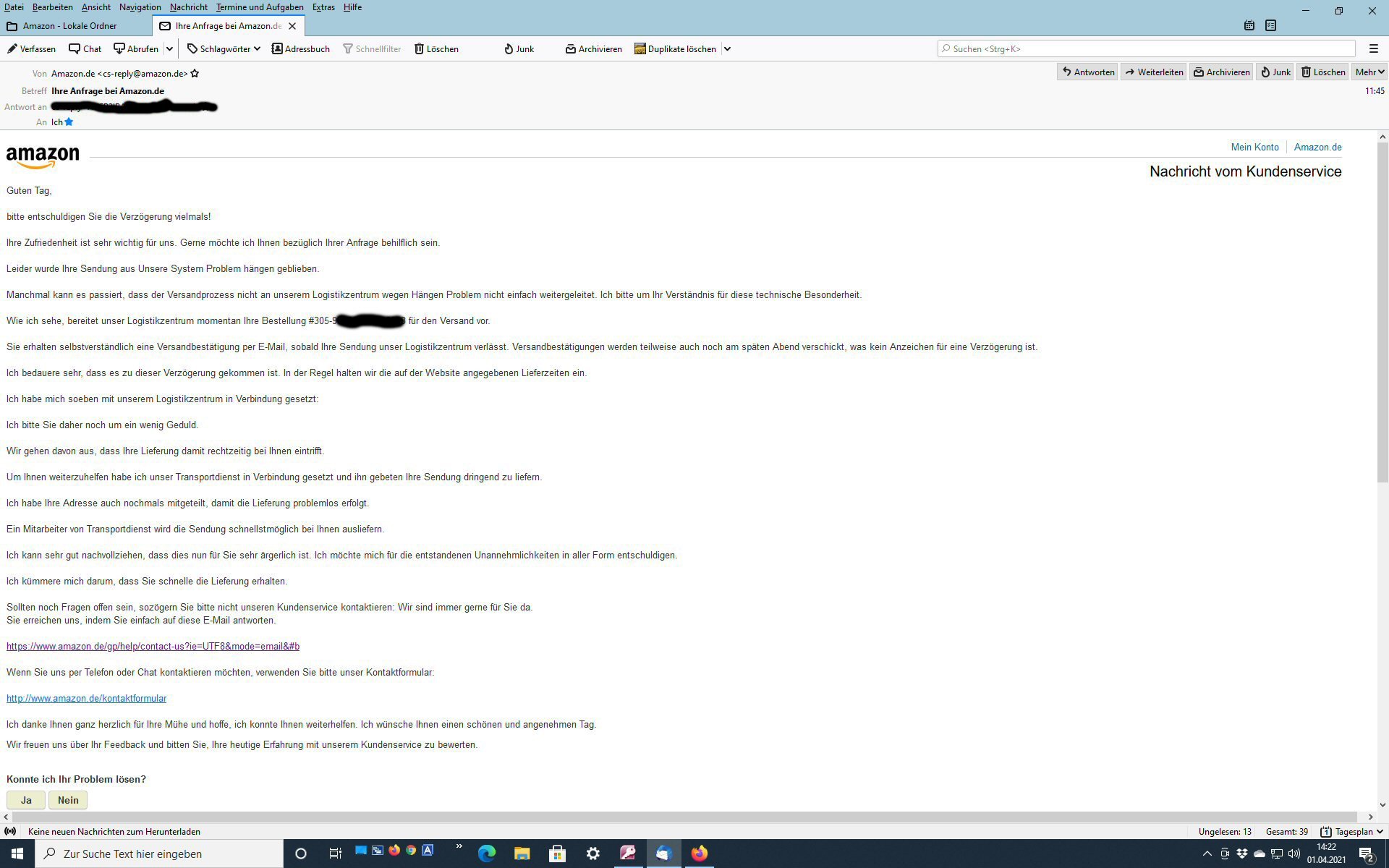Delete the message with toolbar Löschen
Screen dimensions: 1389x868
point(436,49)
